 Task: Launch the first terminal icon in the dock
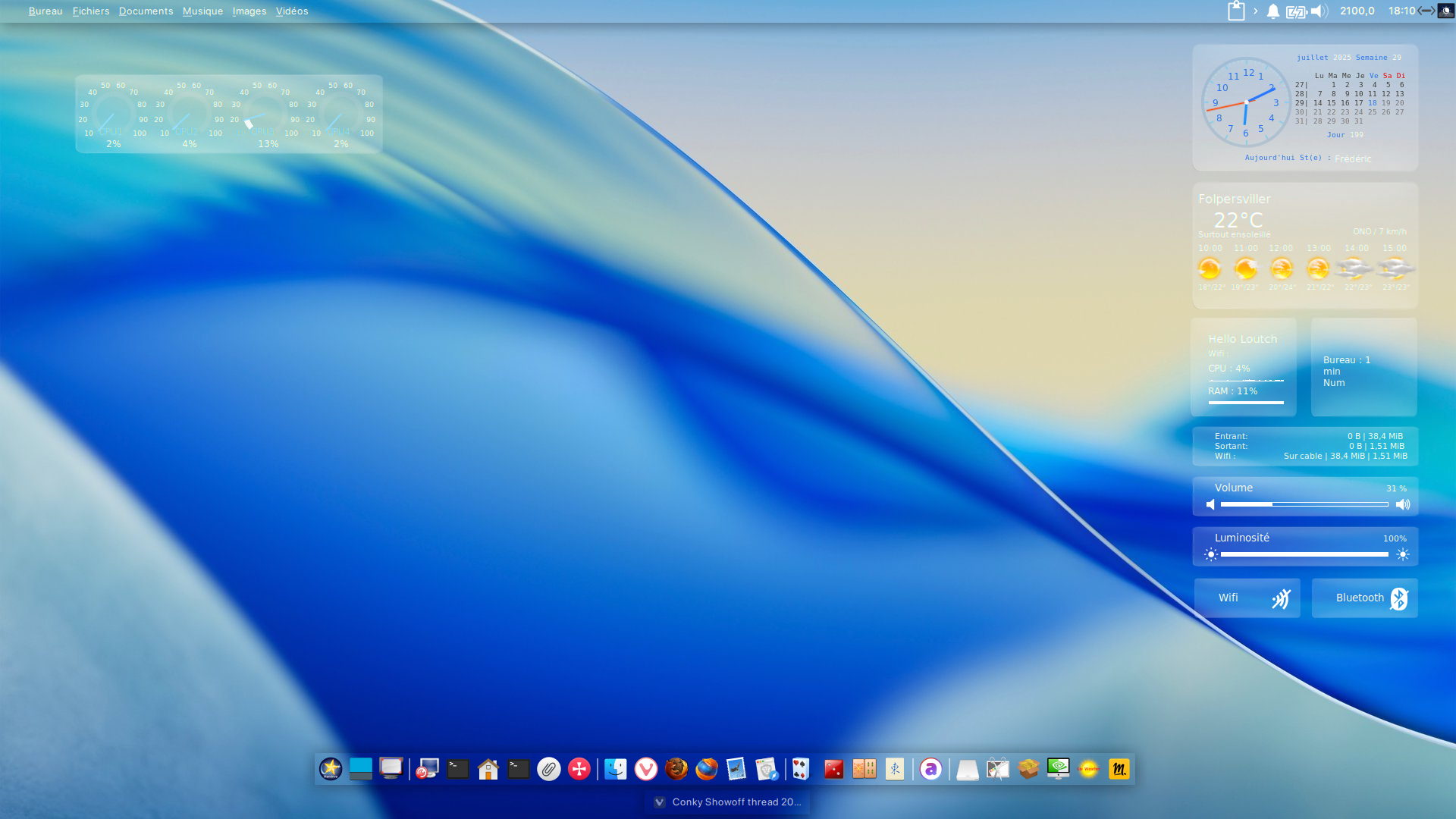[458, 769]
